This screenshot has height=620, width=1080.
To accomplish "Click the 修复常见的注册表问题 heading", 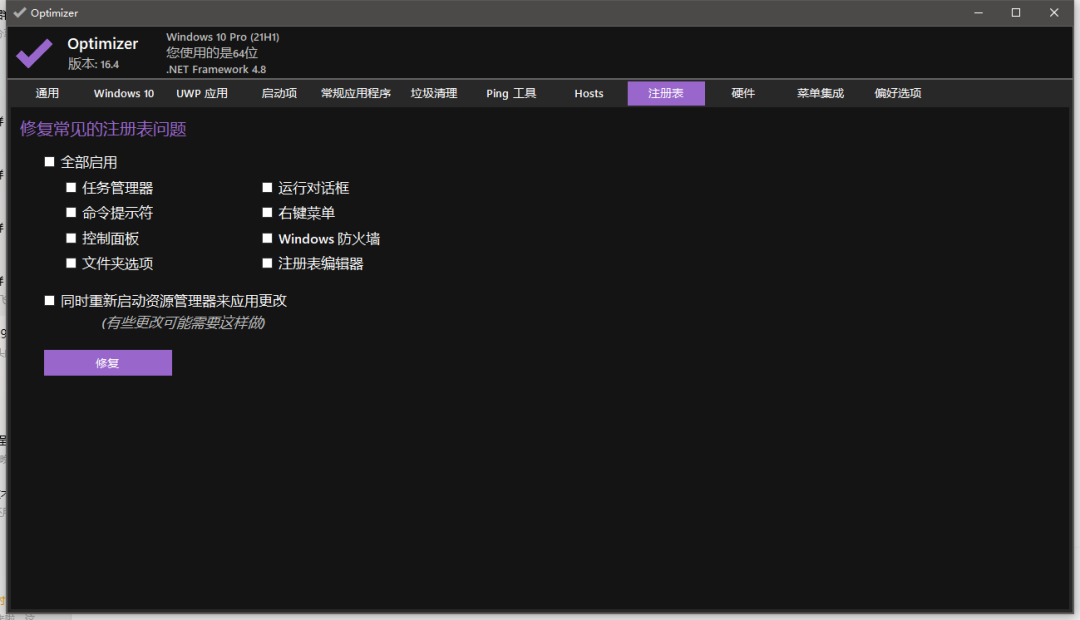I will click(103, 130).
